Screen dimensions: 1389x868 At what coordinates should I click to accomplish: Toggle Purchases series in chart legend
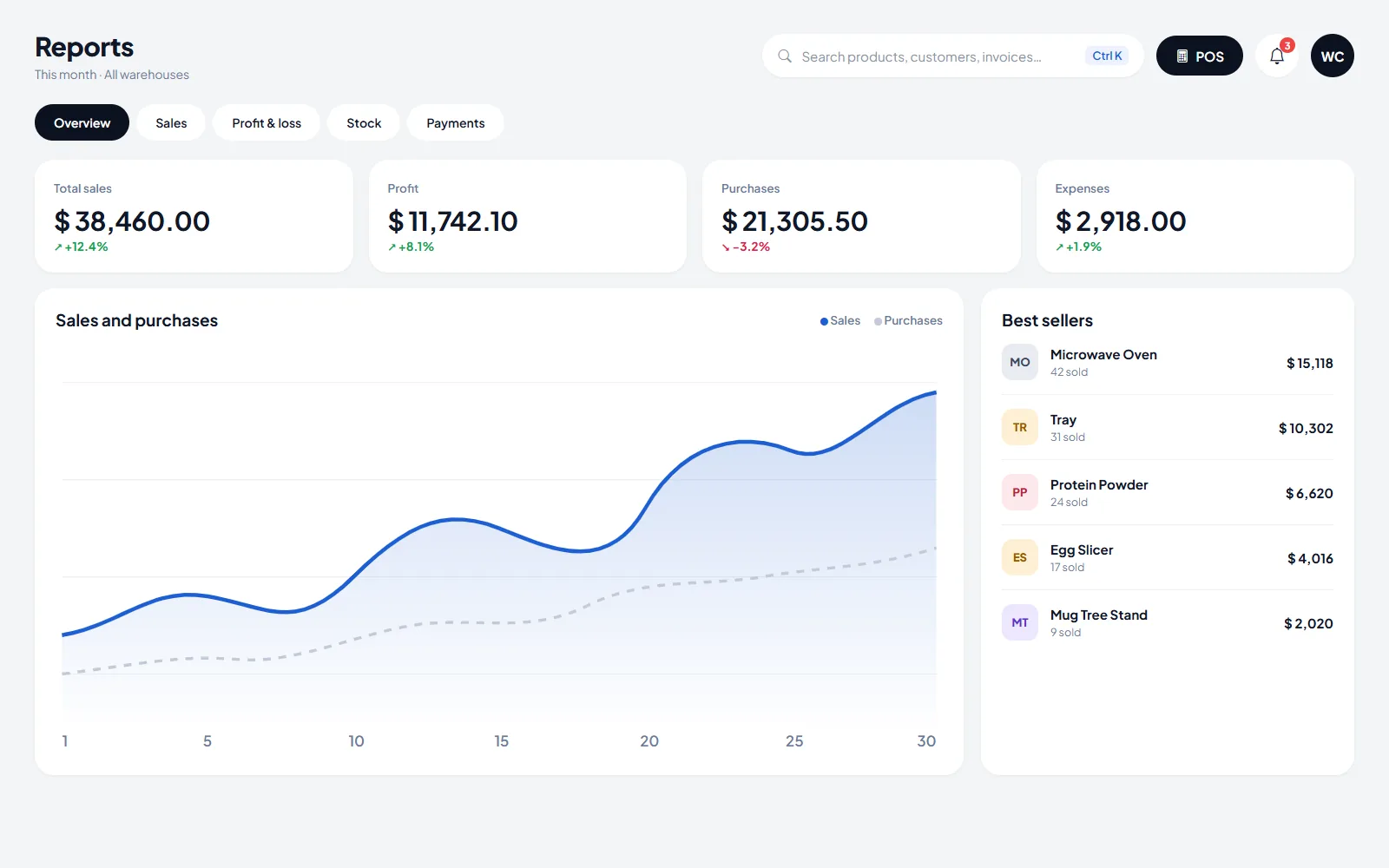pyautogui.click(x=908, y=321)
